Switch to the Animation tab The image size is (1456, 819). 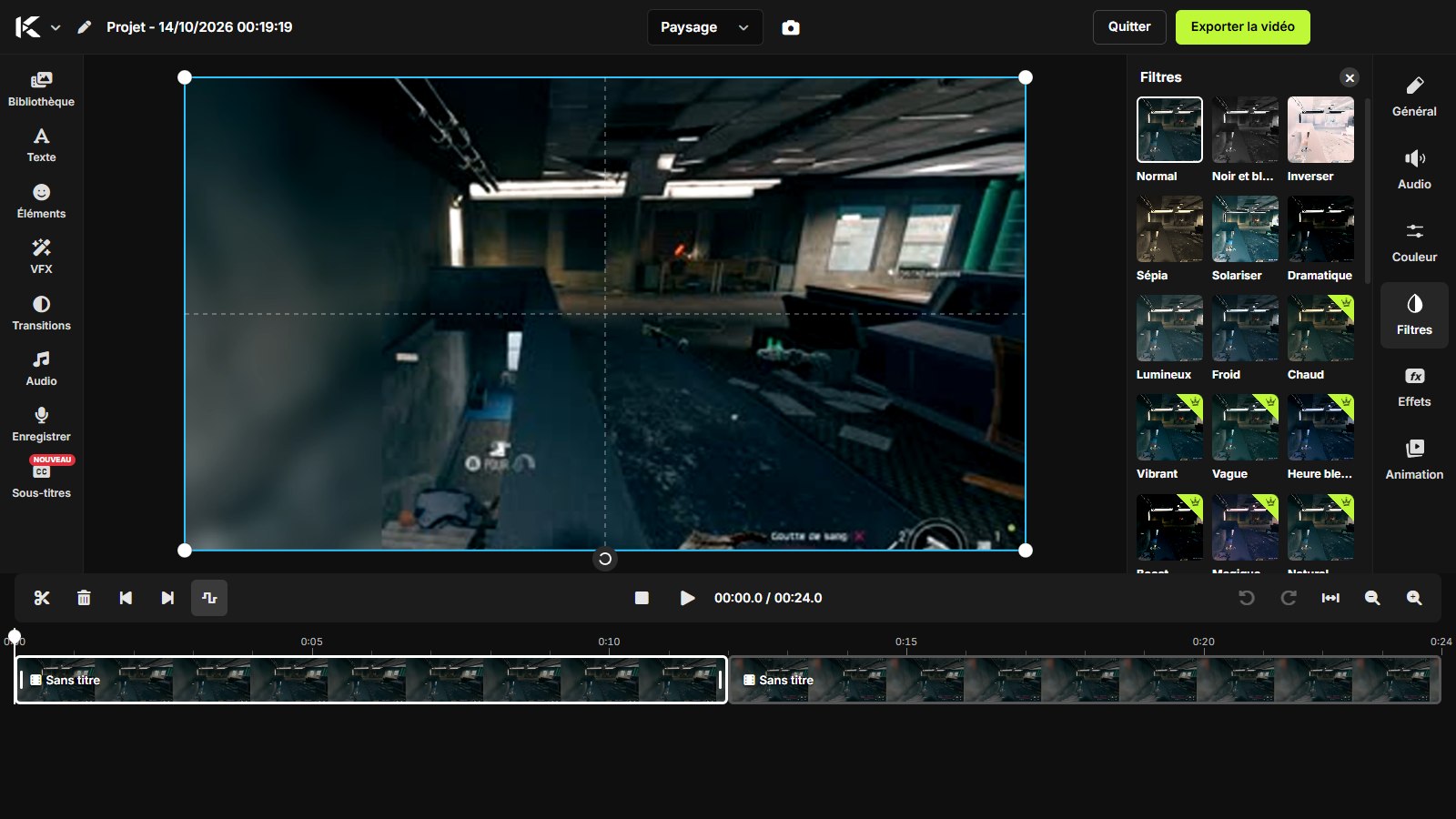click(1414, 460)
